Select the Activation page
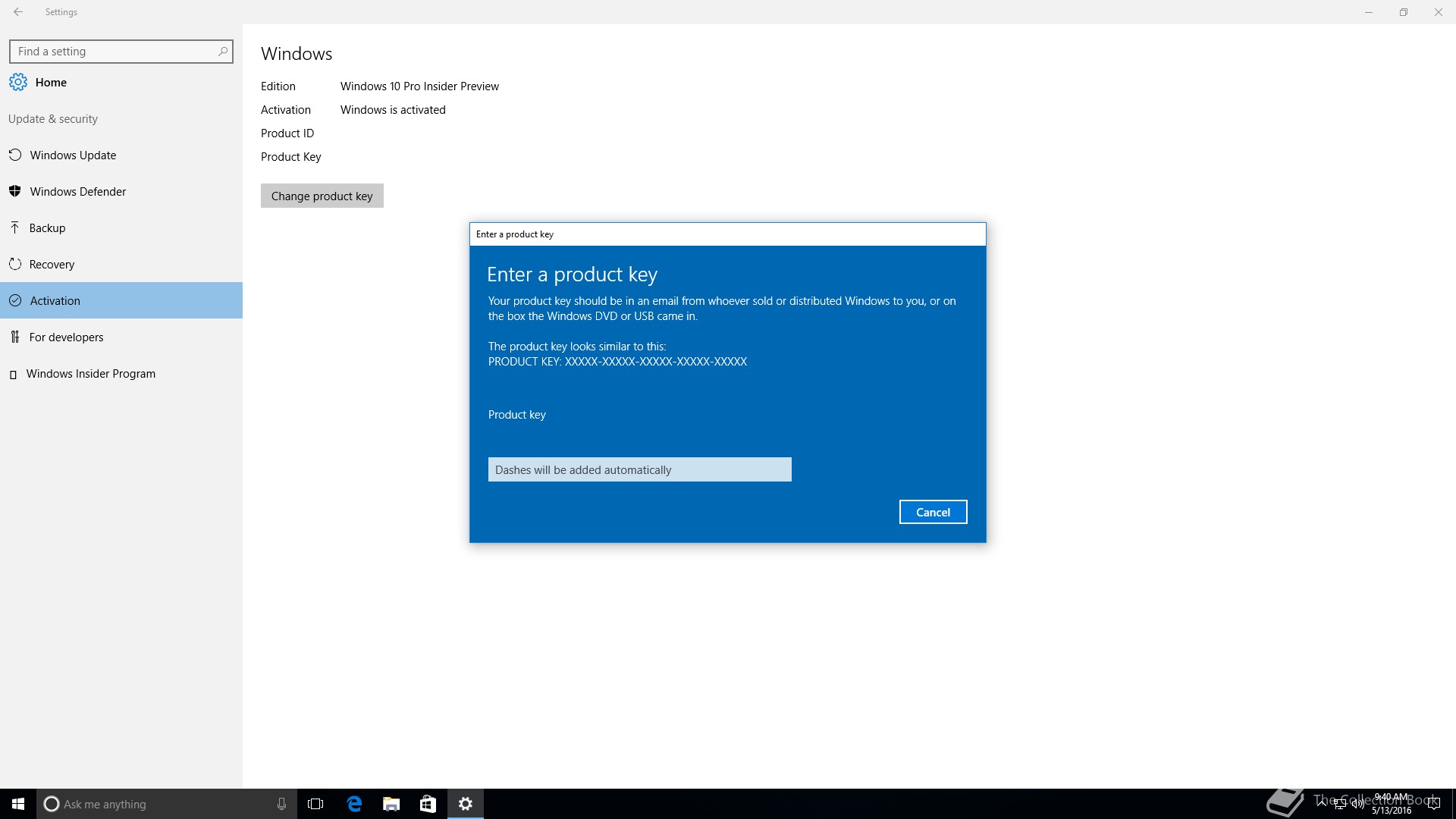Screen dimensions: 1456x819 [121, 300]
